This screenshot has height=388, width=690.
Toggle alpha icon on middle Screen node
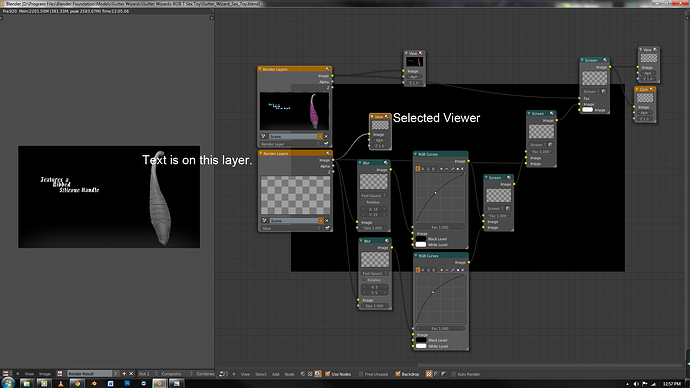(x=551, y=145)
